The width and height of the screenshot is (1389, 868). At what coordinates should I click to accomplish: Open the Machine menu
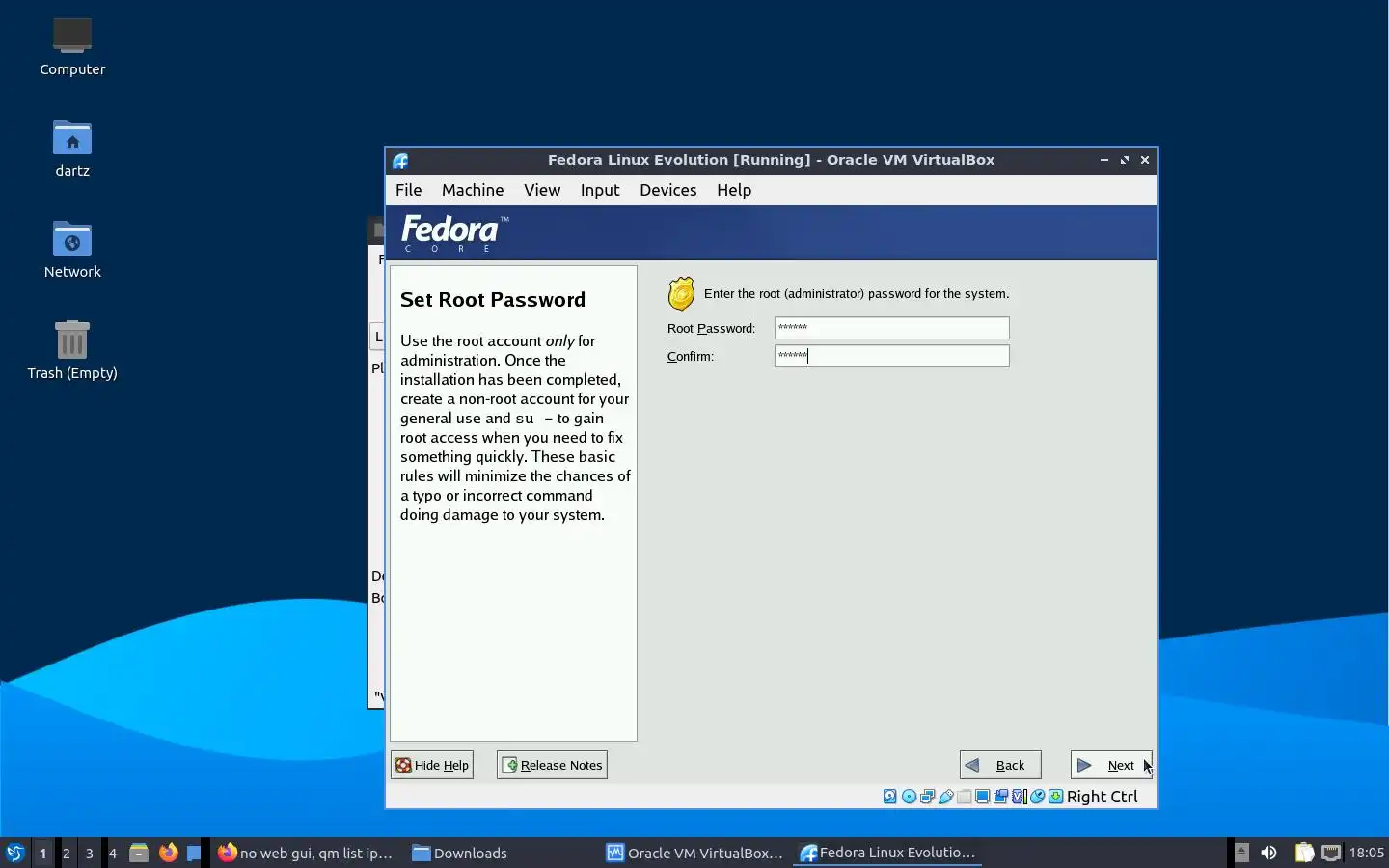pyautogui.click(x=473, y=190)
